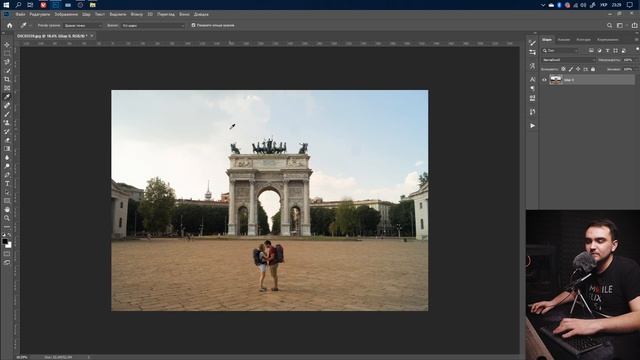Open the Character panel icon

click(532, 79)
